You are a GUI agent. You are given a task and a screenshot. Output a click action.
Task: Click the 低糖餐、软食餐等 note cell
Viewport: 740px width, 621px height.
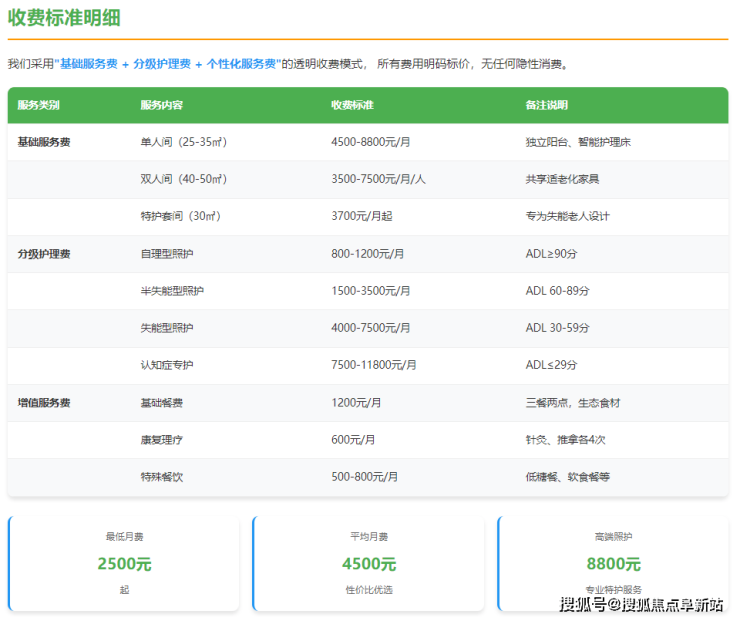pyautogui.click(x=567, y=477)
